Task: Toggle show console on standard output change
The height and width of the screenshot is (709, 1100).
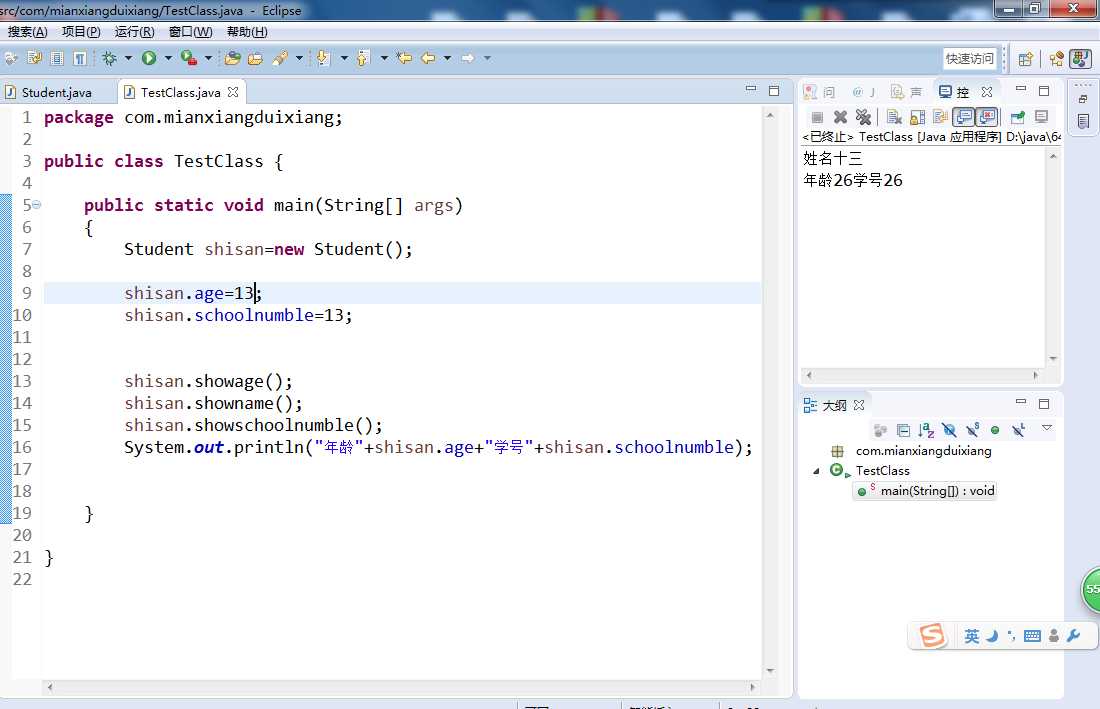Action: pos(964,117)
